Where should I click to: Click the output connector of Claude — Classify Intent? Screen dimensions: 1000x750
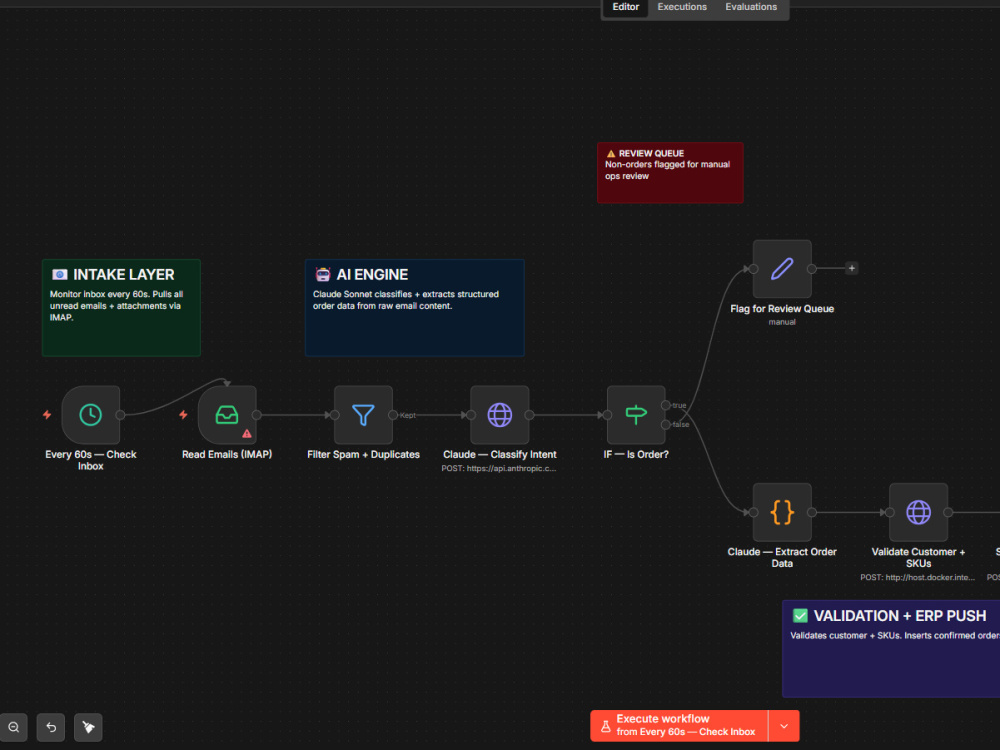(529, 415)
